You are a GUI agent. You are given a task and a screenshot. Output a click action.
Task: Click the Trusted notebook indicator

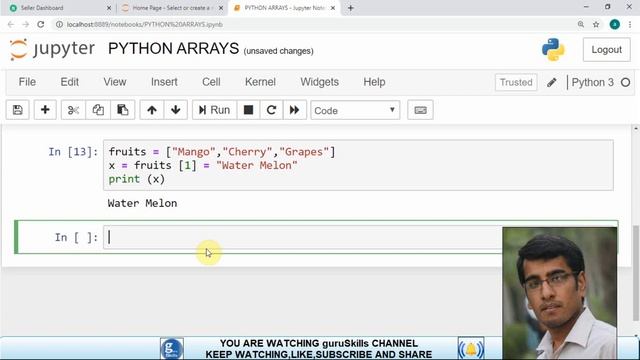(x=516, y=82)
